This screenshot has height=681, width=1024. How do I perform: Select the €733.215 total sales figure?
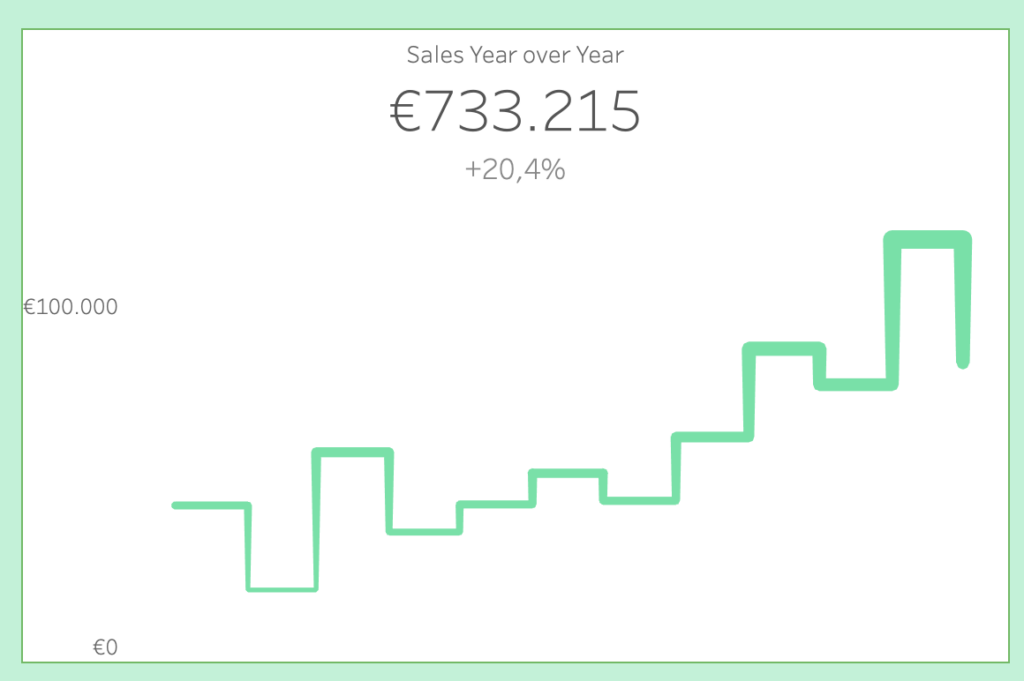click(515, 112)
